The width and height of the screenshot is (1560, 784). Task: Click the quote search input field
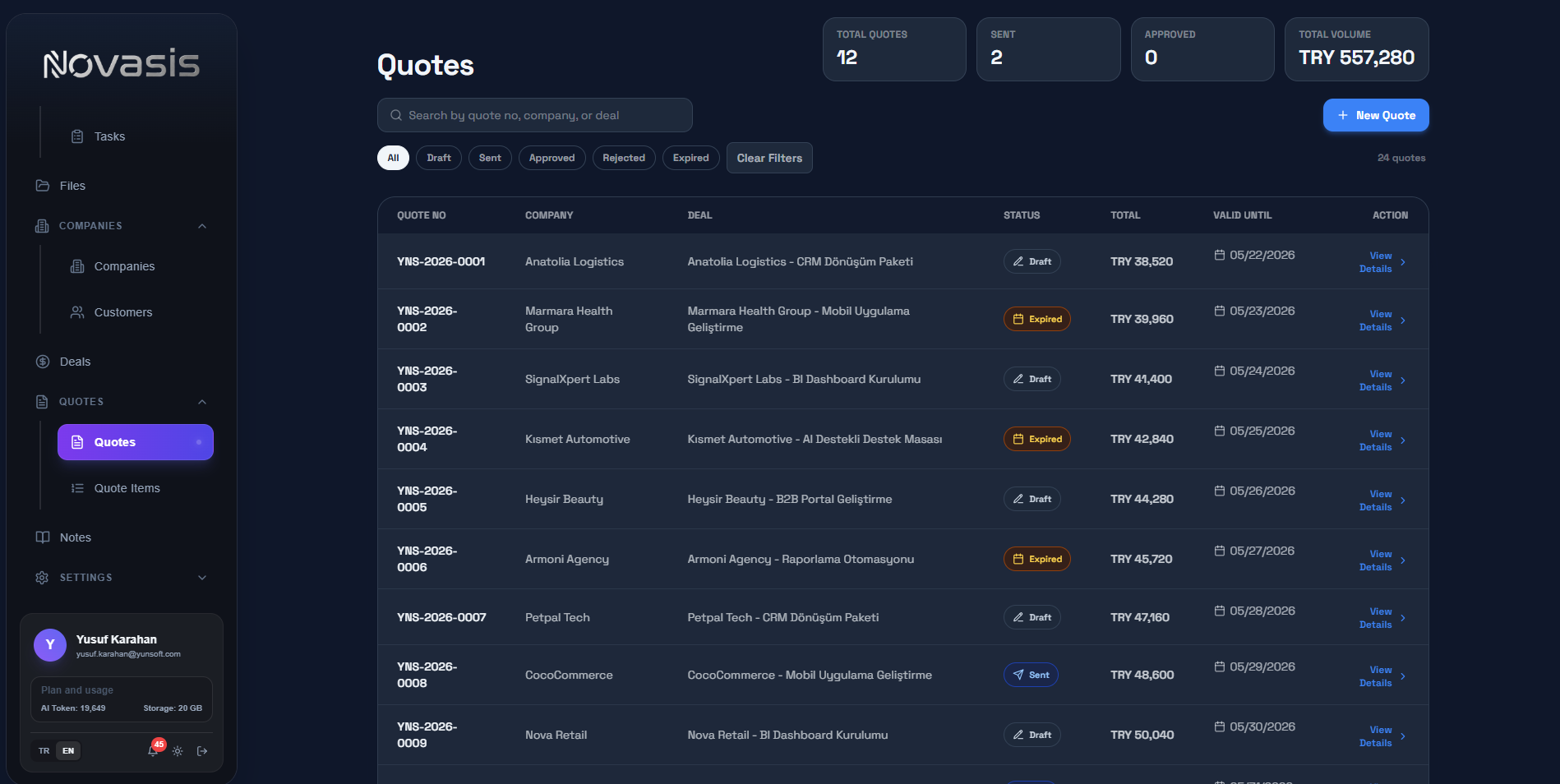(x=535, y=115)
